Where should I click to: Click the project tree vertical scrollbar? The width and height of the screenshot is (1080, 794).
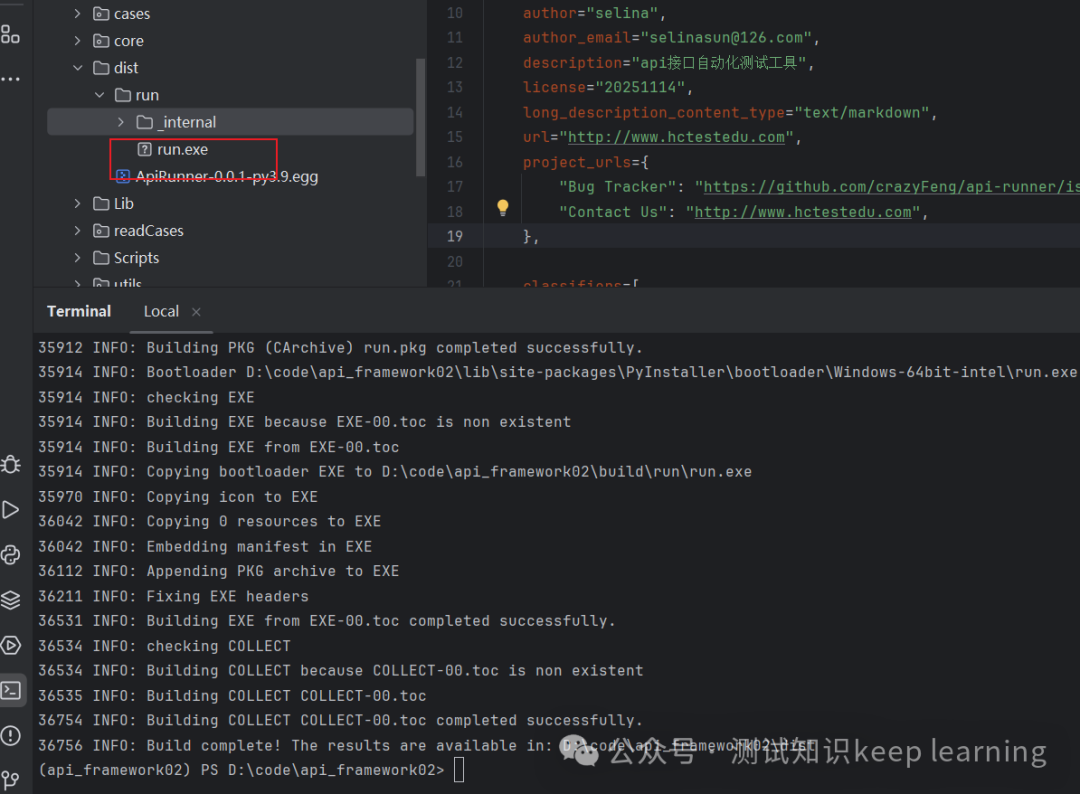(420, 117)
